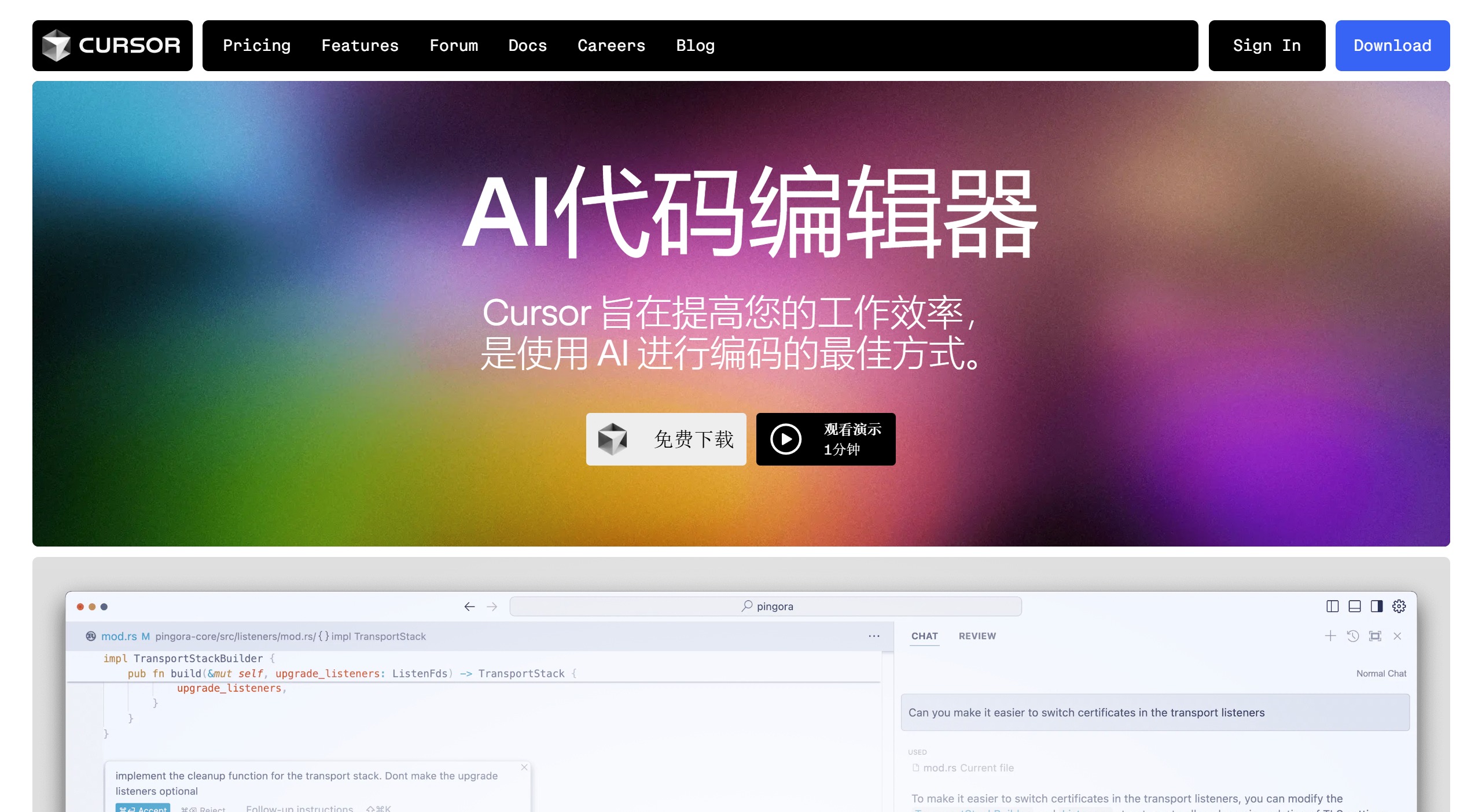Click the history restore icon in chat panel
The height and width of the screenshot is (812, 1482).
1352,636
